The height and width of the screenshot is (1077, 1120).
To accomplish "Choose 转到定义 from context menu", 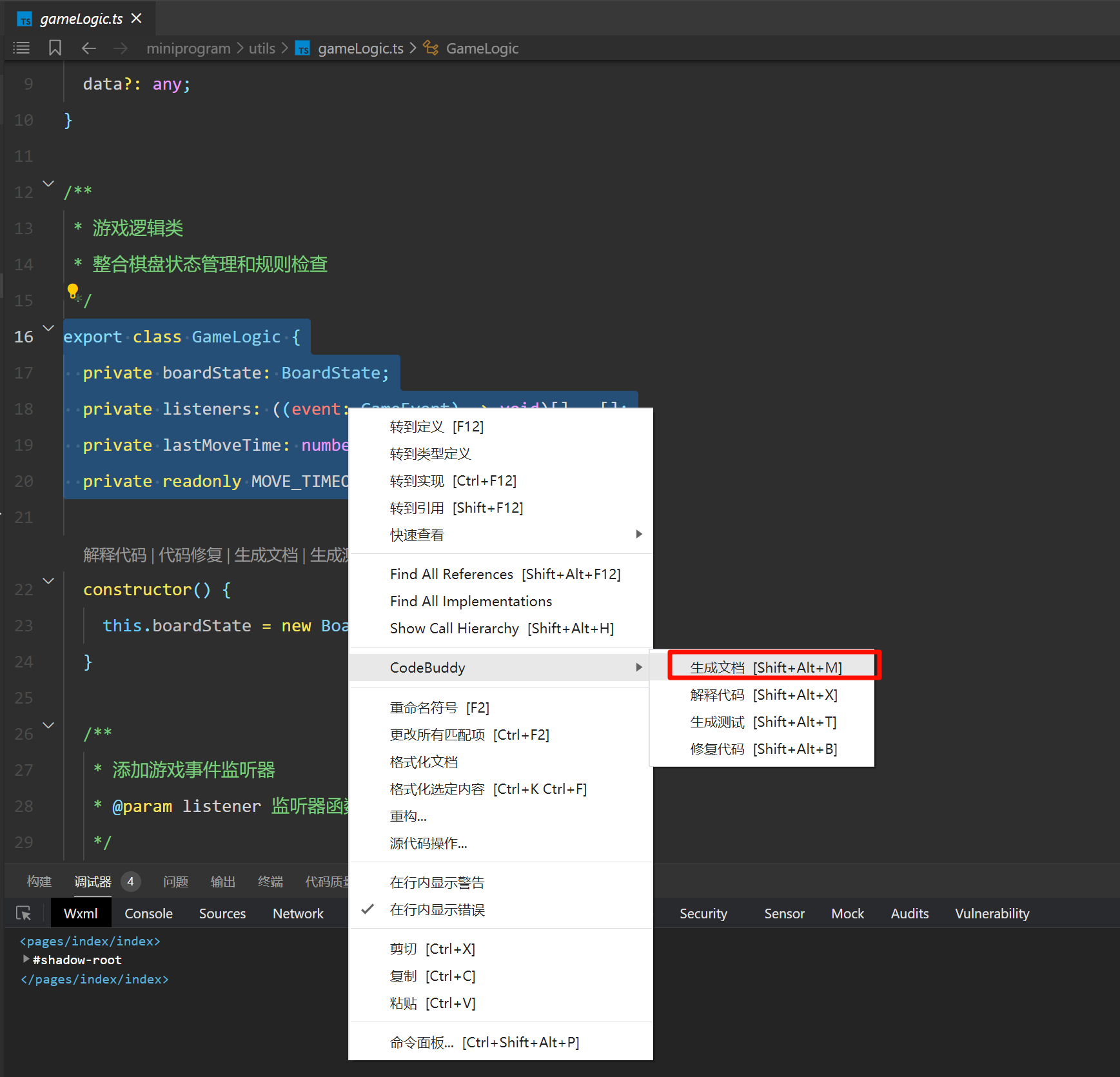I will coord(437,427).
